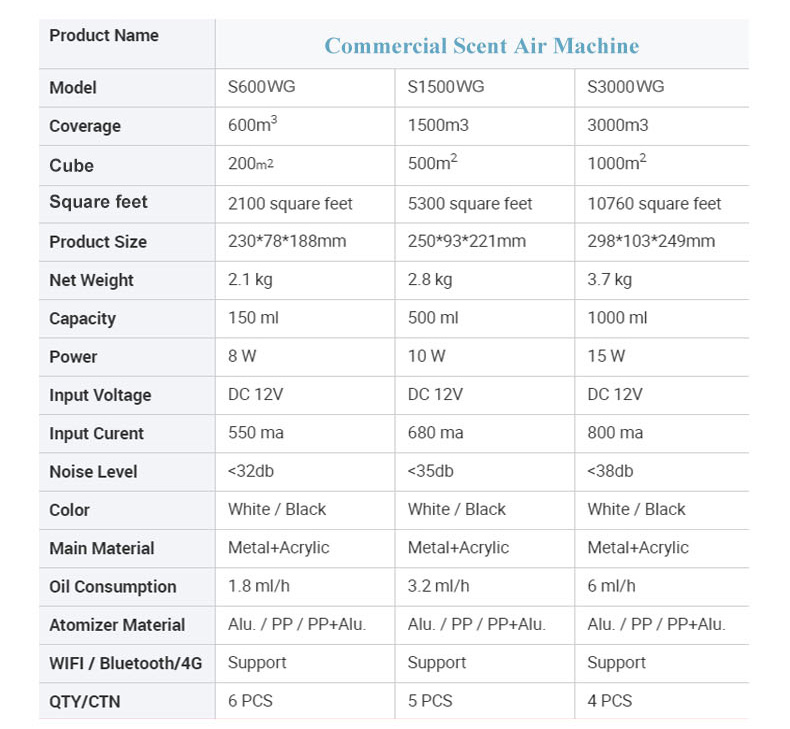Click the Product Name row header

[x=104, y=36]
